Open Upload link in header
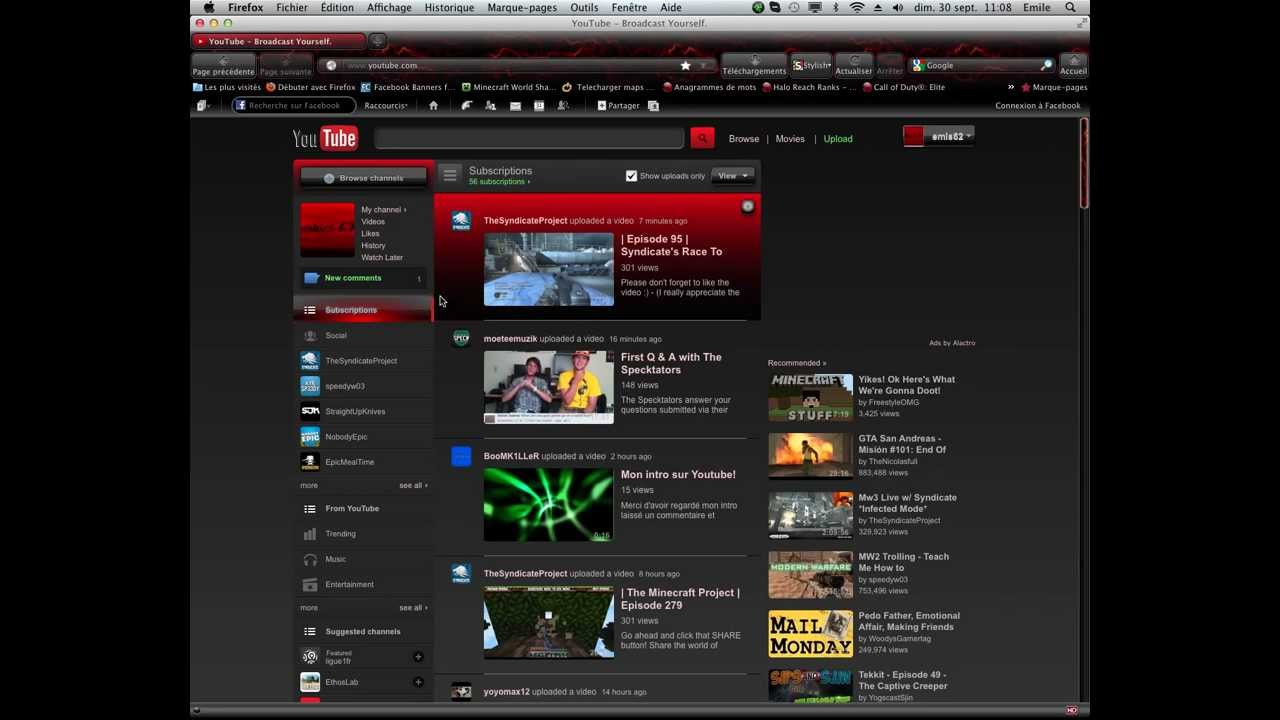This screenshot has height=720, width=1280. tap(838, 139)
